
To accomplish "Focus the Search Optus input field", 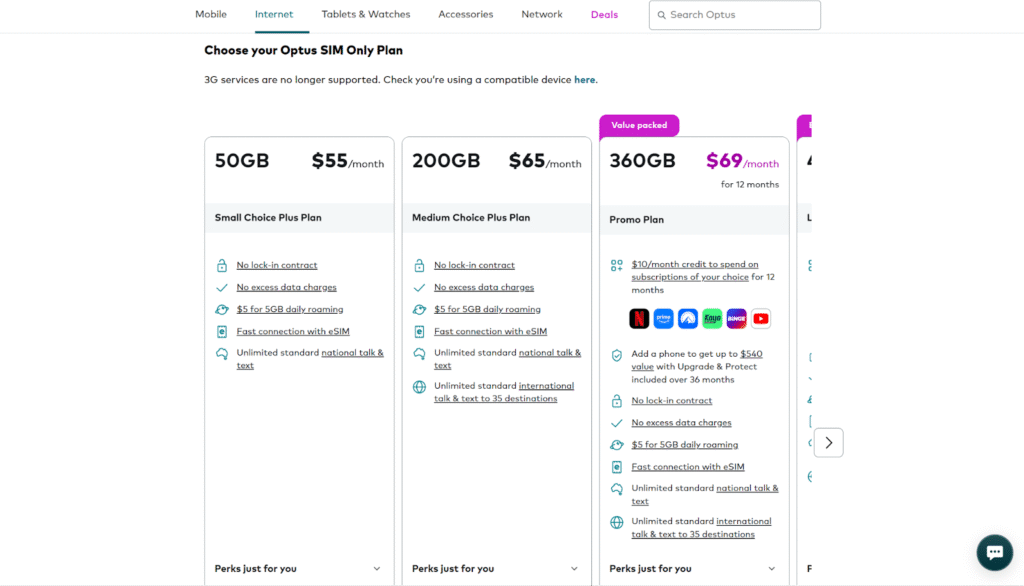I will tap(740, 15).
